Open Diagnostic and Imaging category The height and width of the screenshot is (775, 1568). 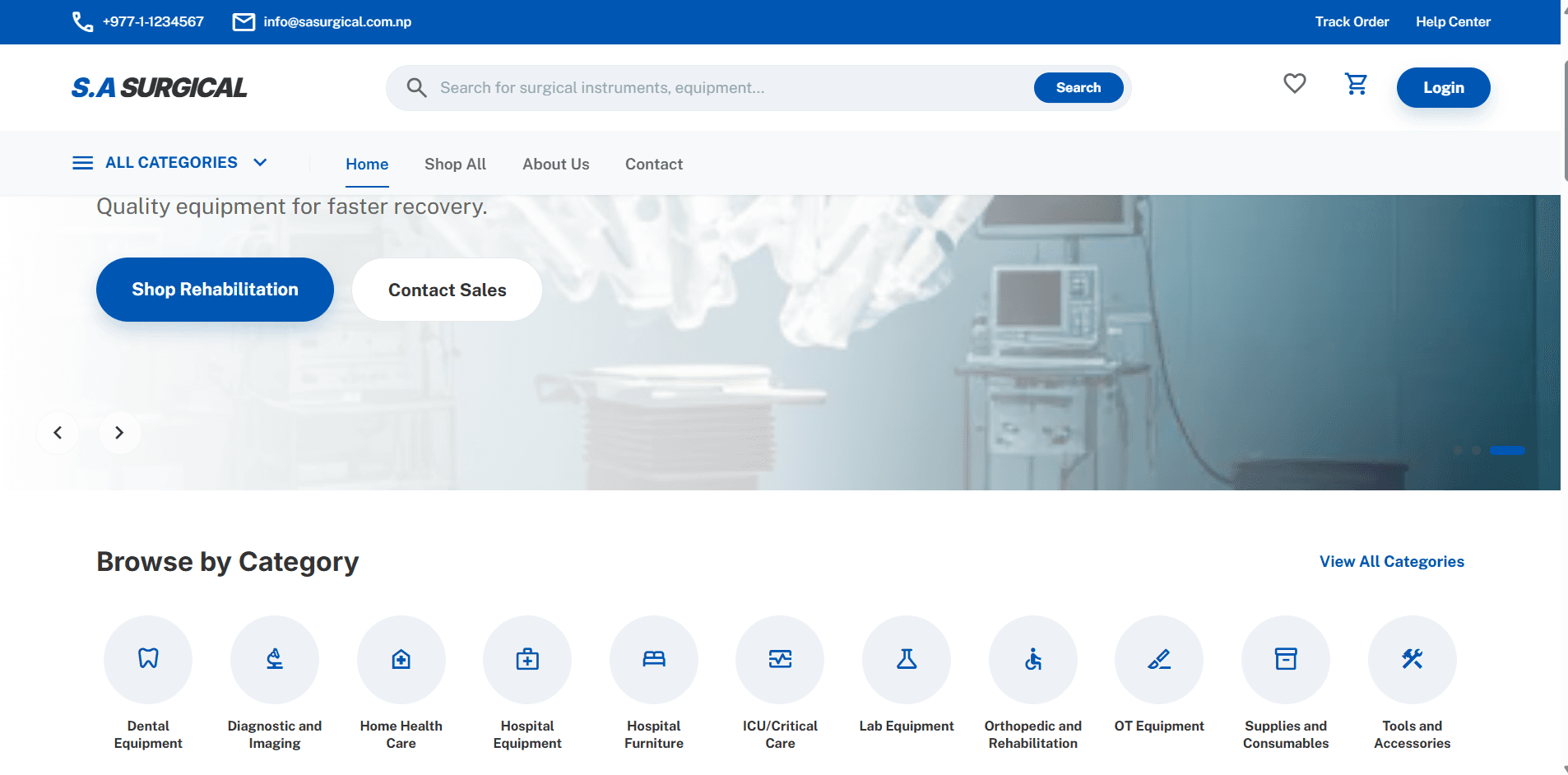point(275,659)
